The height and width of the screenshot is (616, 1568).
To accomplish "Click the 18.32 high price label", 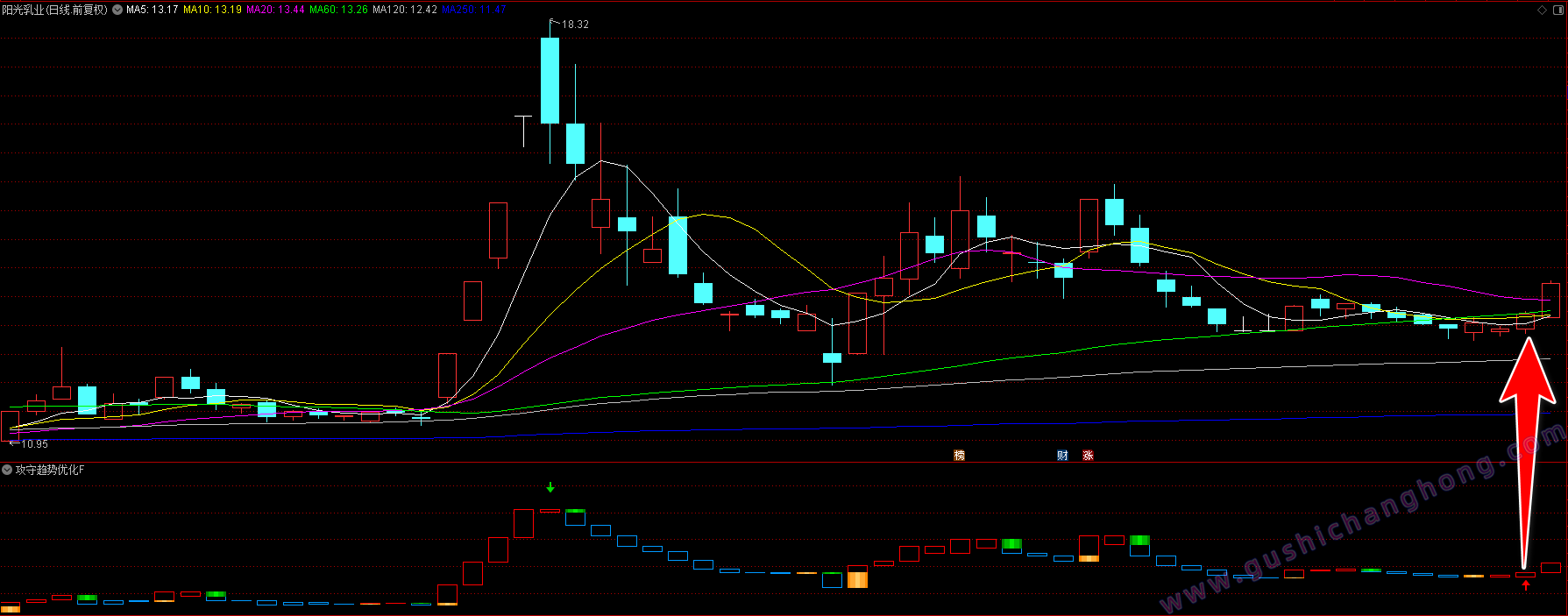I will 575,25.
